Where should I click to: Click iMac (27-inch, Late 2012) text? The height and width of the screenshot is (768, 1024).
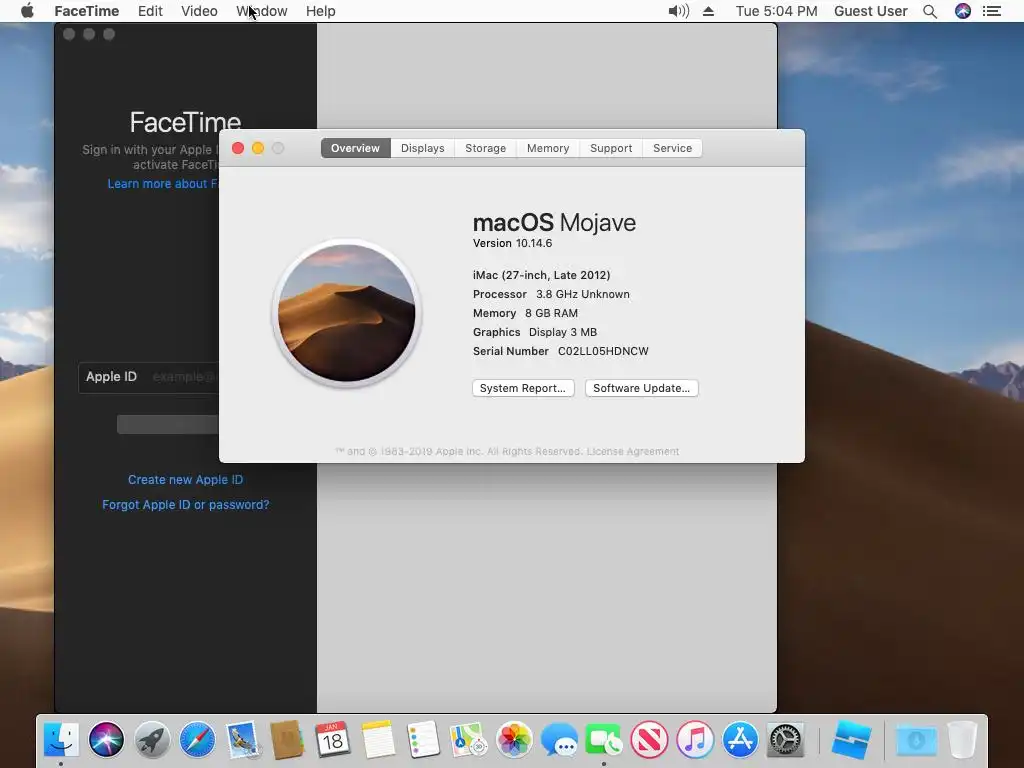(541, 275)
